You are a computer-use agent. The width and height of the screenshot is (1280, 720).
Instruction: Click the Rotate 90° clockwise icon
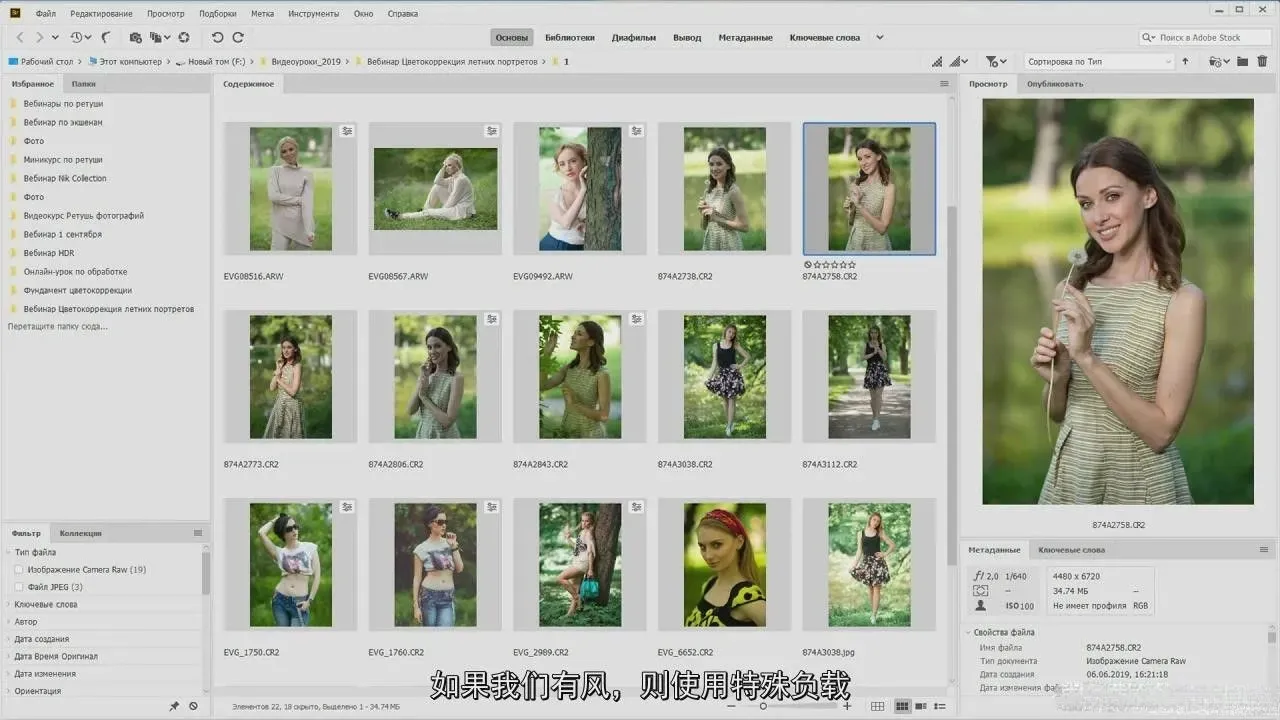pyautogui.click(x=238, y=37)
